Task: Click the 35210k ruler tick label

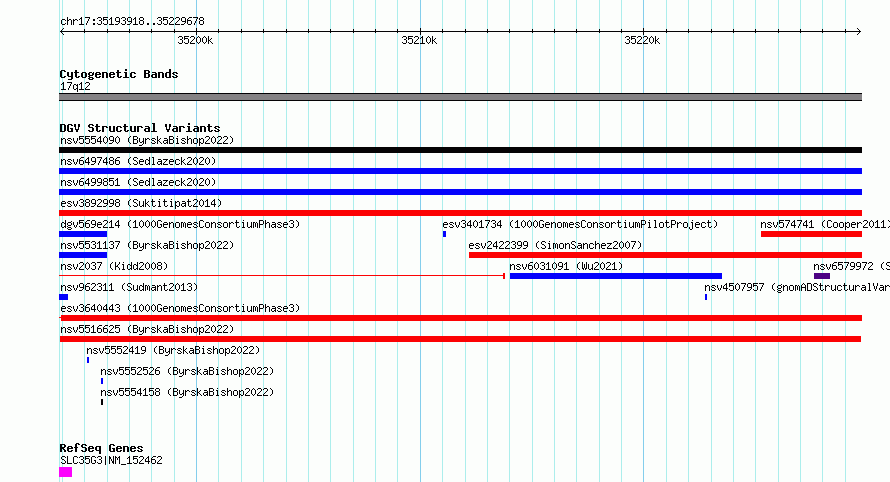Action: click(x=419, y=40)
